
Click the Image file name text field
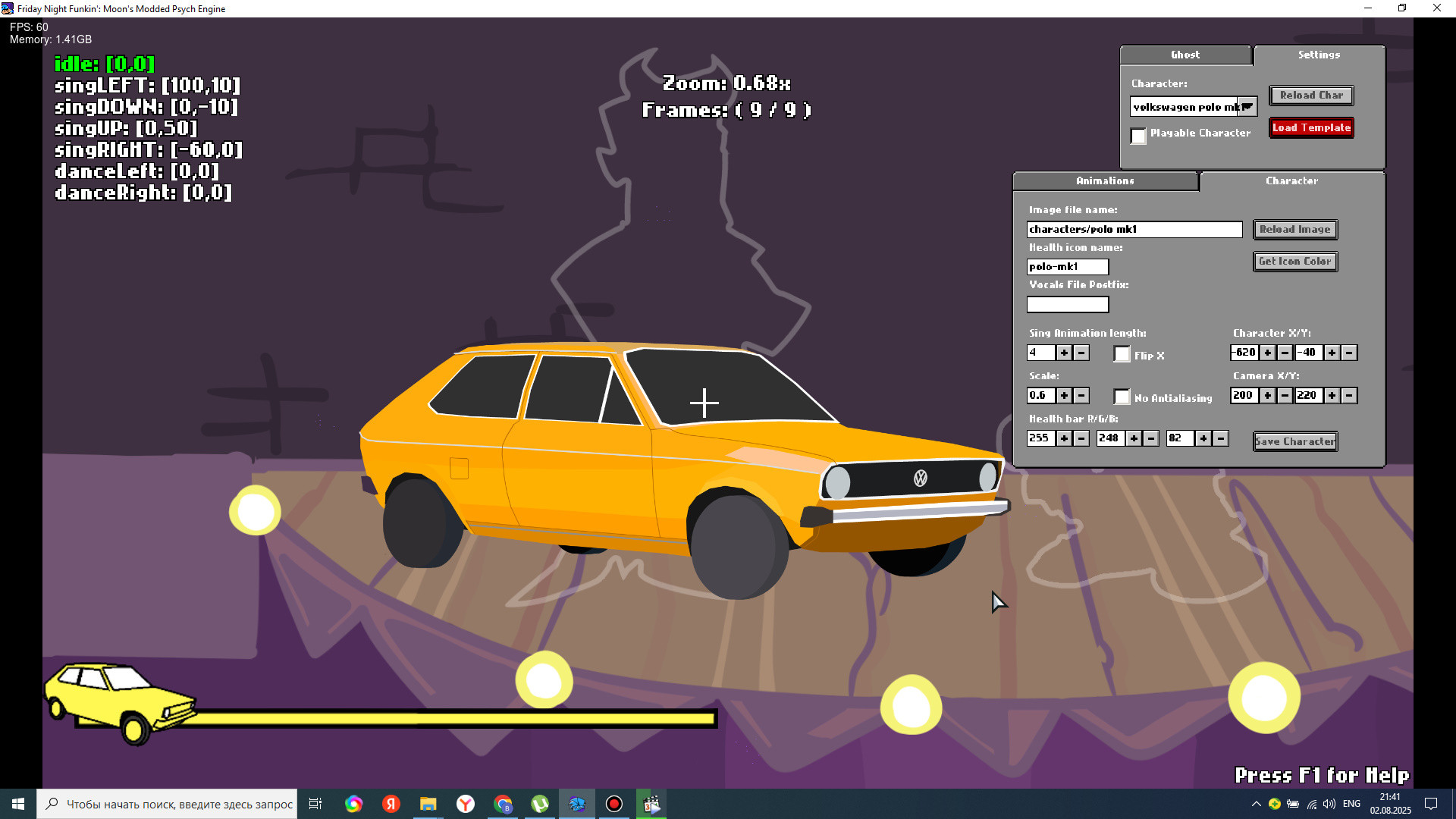click(1134, 229)
